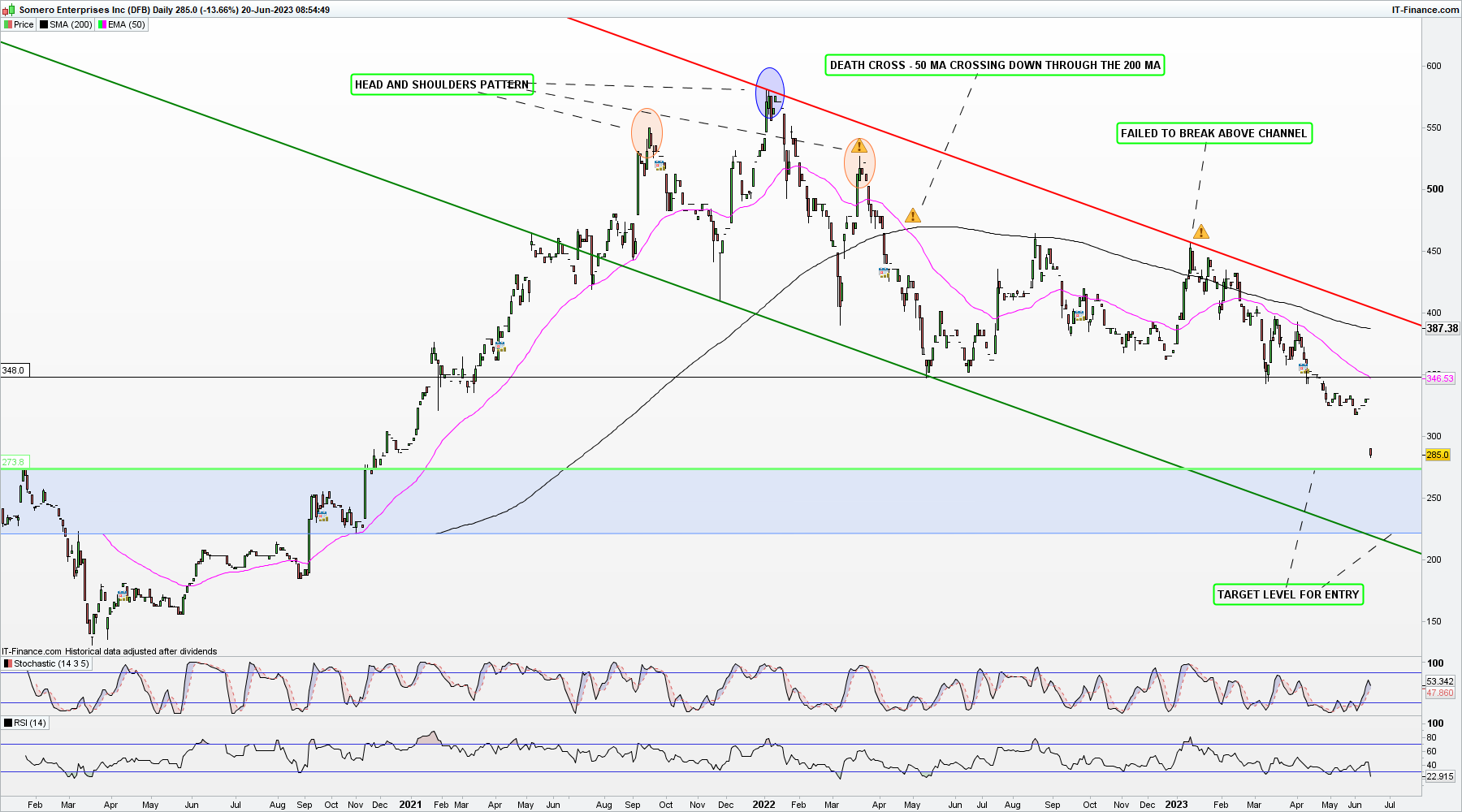
Task: Click the 2022 year label on time axis
Action: [x=763, y=805]
